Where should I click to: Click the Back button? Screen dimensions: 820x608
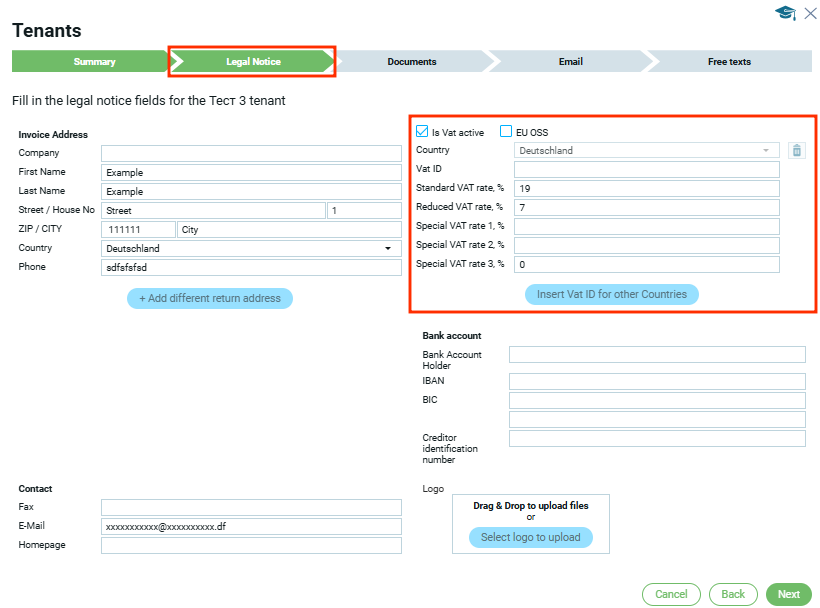click(733, 594)
